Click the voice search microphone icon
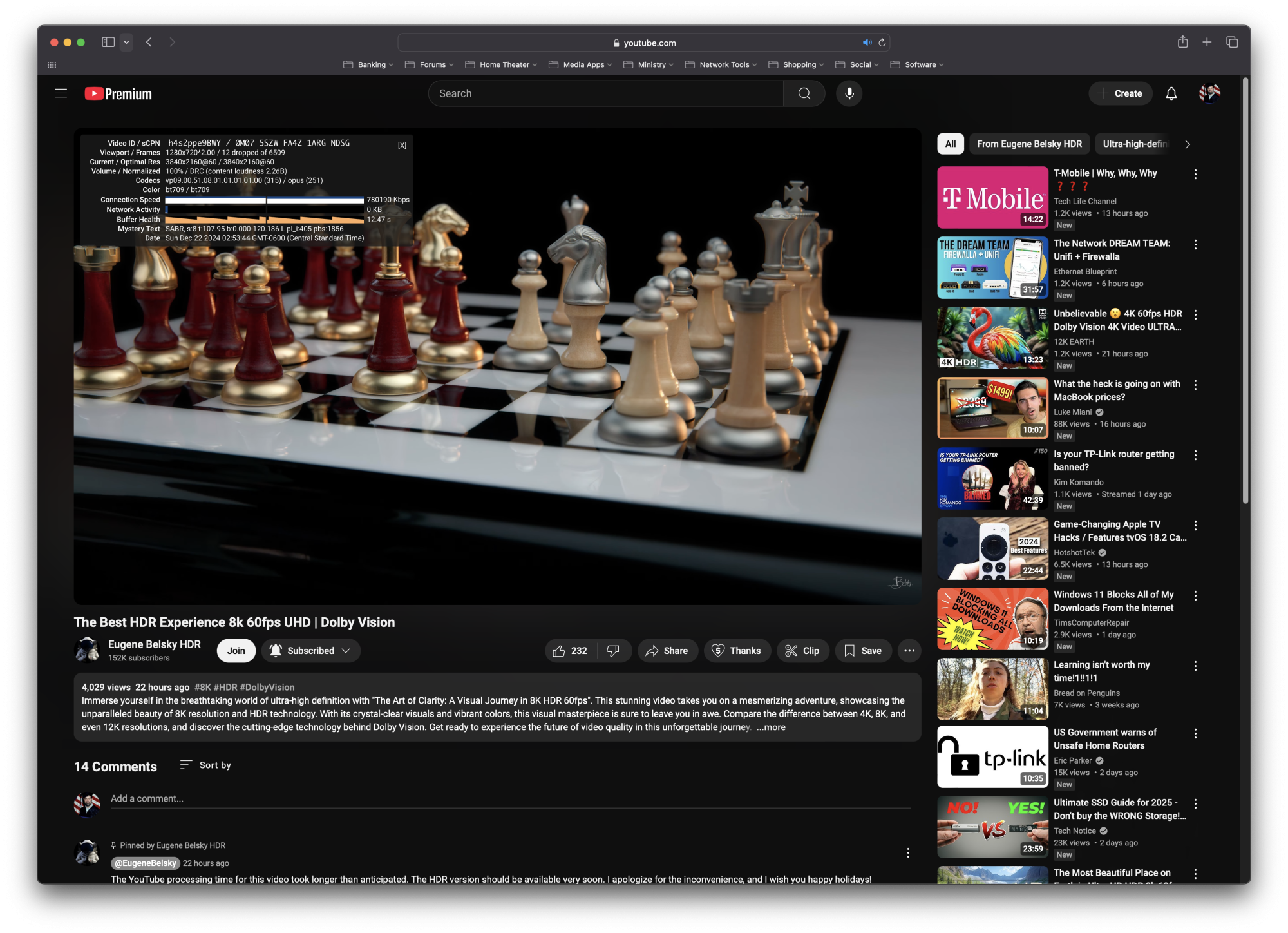 [x=849, y=93]
